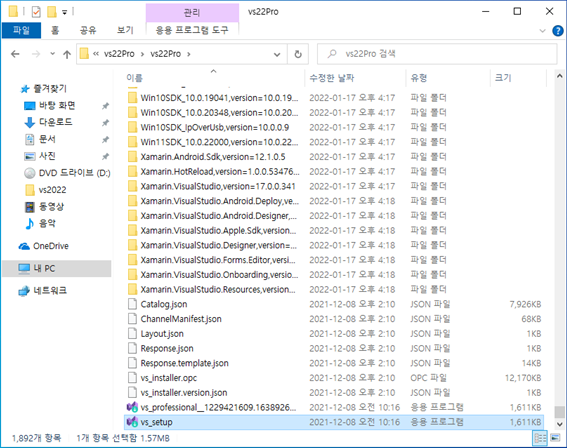Open the 홈 ribbon tab
Screen dimensions: 567x448
tap(55, 30)
